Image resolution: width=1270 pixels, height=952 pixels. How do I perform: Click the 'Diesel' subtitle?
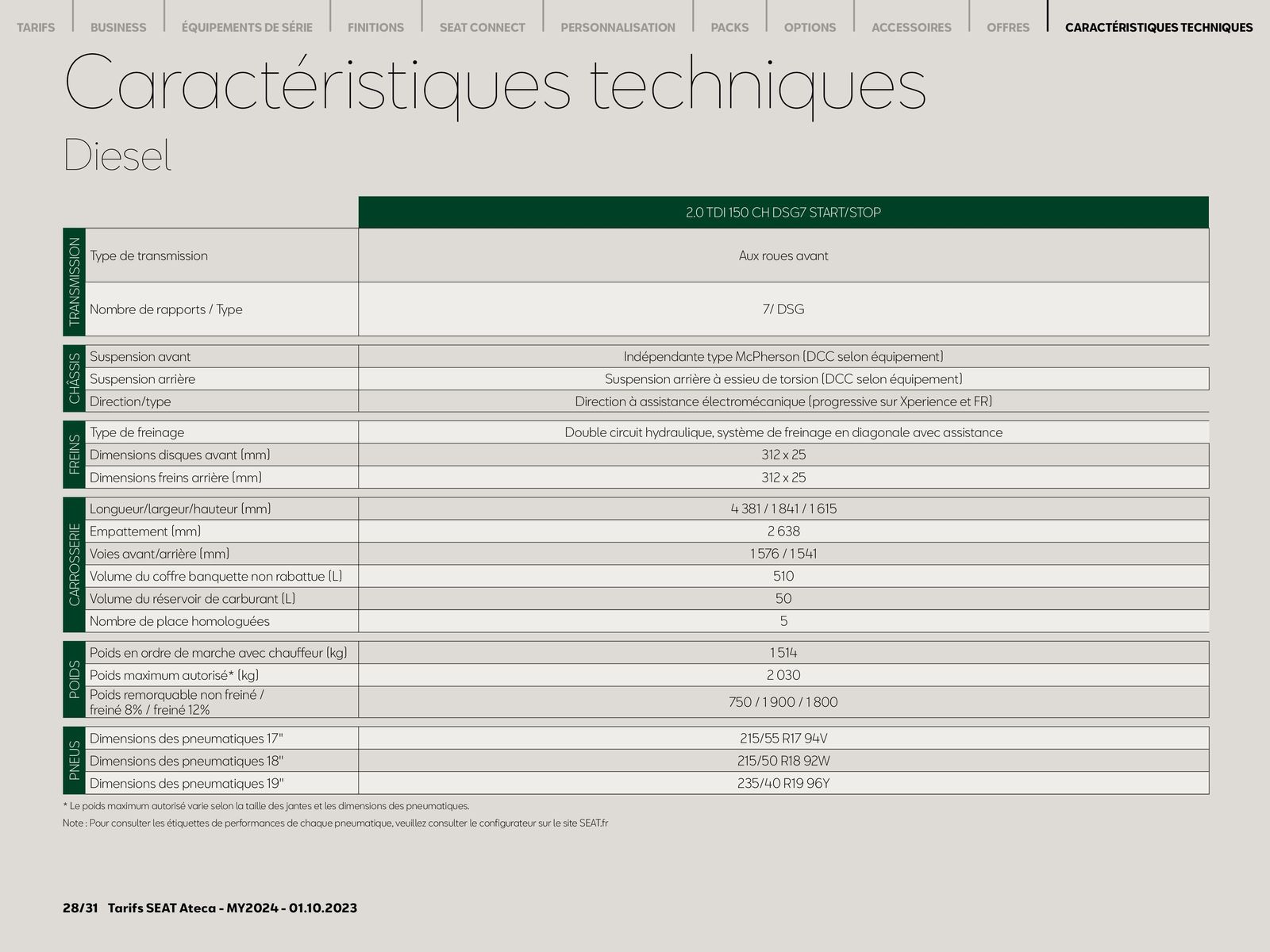click(x=117, y=155)
